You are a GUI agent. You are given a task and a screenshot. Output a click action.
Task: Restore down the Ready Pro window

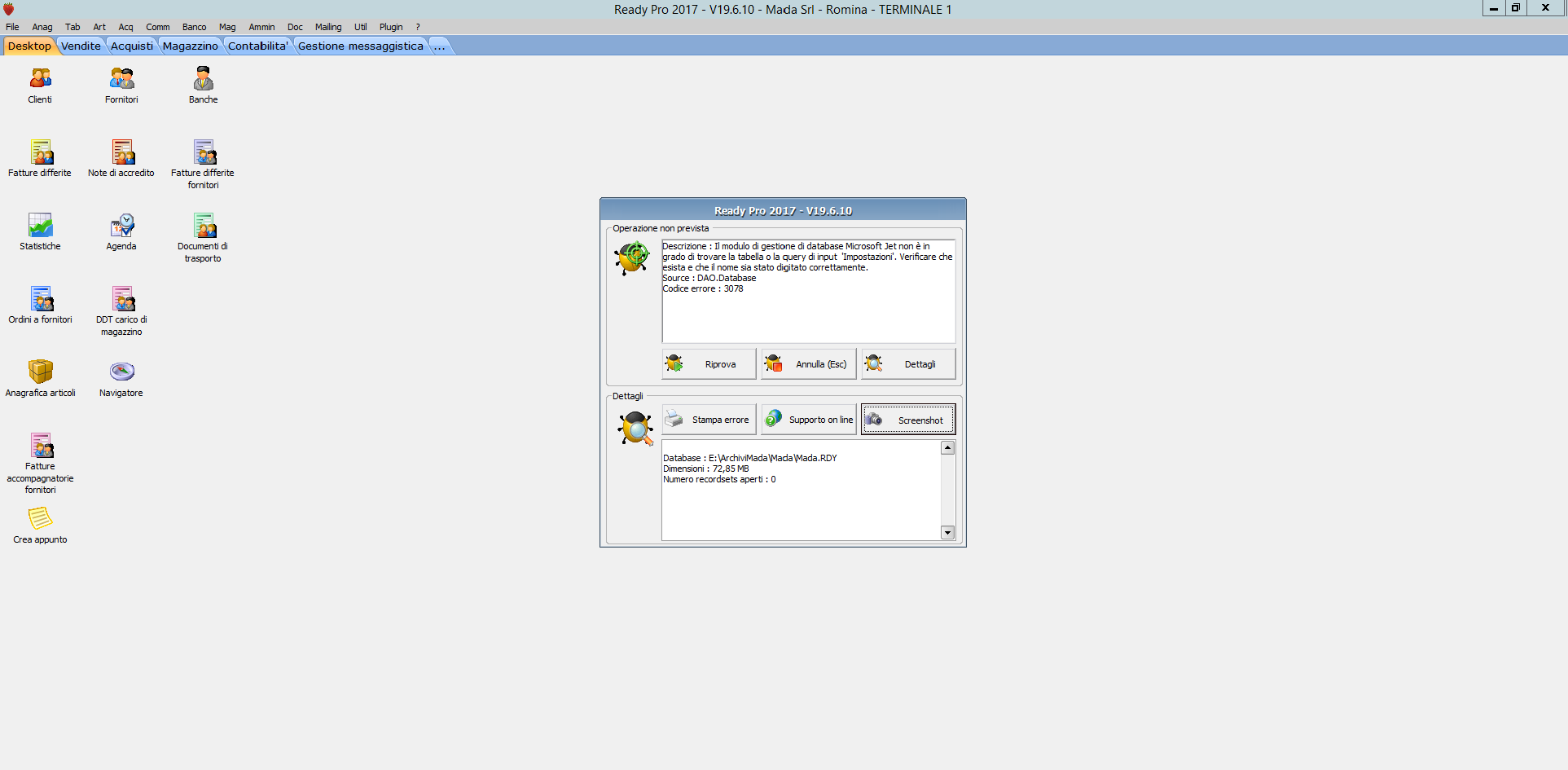tap(1515, 8)
